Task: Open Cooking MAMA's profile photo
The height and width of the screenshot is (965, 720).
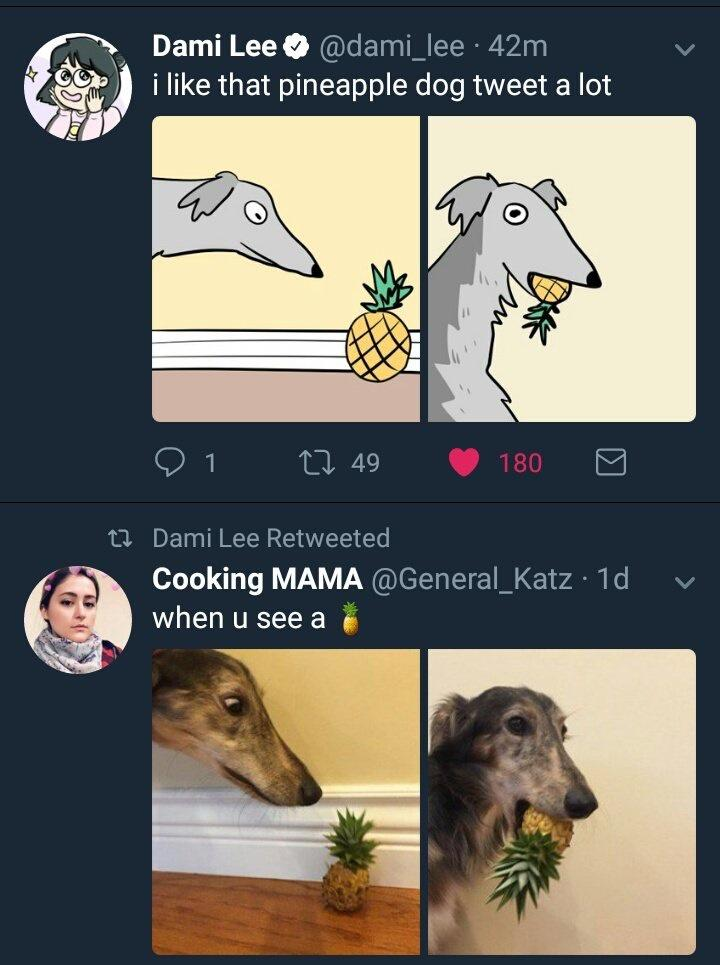Action: tap(78, 620)
